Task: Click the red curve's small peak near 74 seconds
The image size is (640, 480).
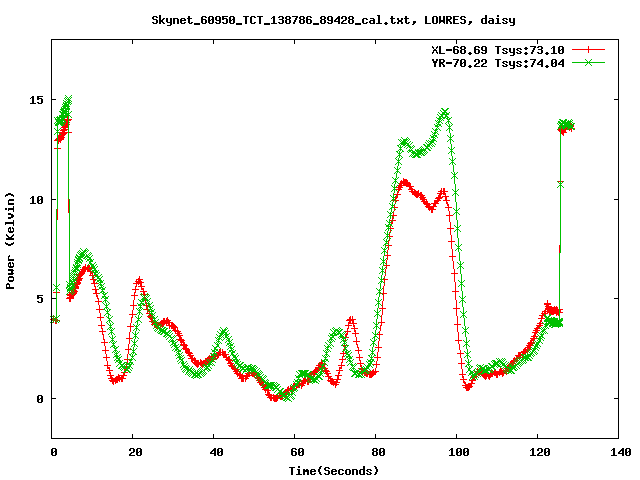Action: pyautogui.click(x=351, y=320)
